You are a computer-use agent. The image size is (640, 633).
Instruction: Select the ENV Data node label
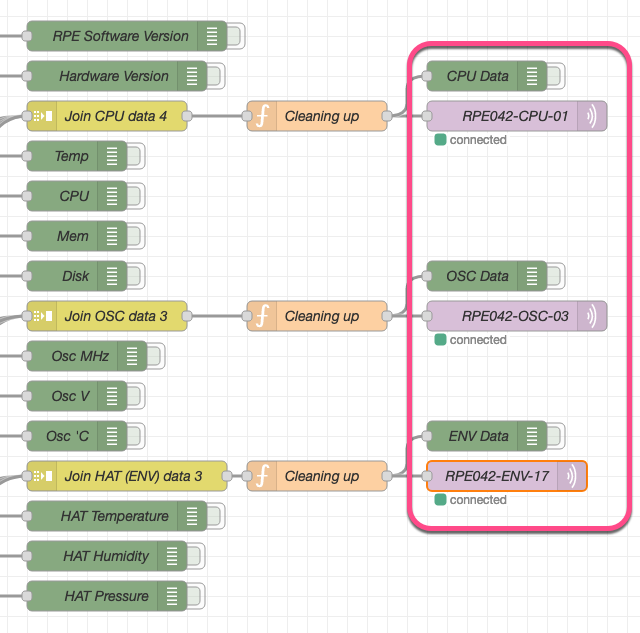pyautogui.click(x=478, y=436)
